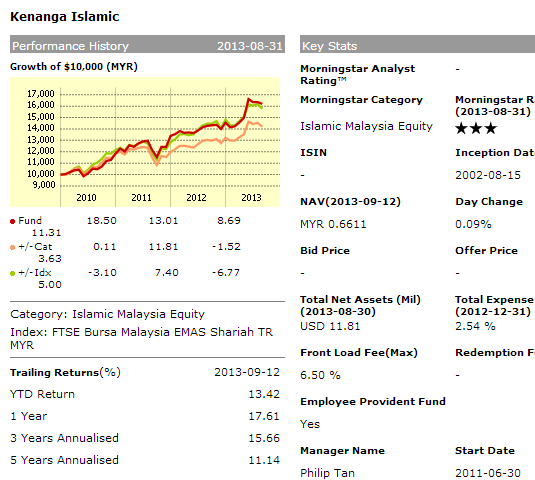This screenshot has height=480, width=535.
Task: Click the +/-Cat value 3.63
Action: (x=49, y=259)
